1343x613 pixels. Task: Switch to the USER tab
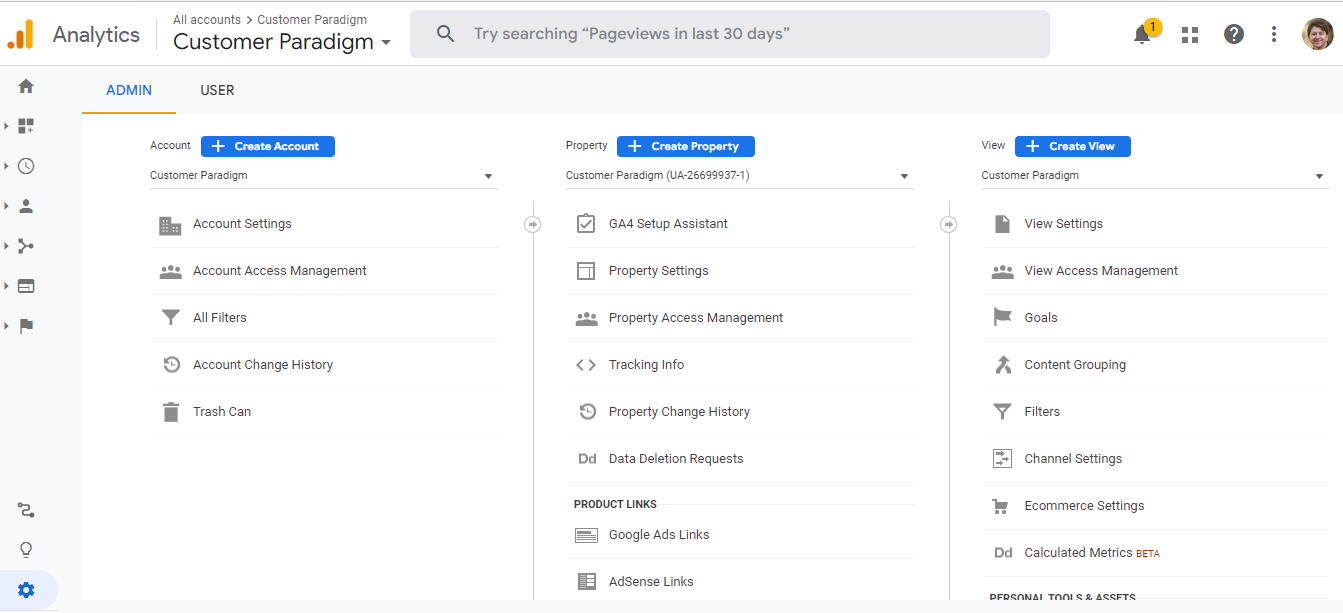pos(217,90)
